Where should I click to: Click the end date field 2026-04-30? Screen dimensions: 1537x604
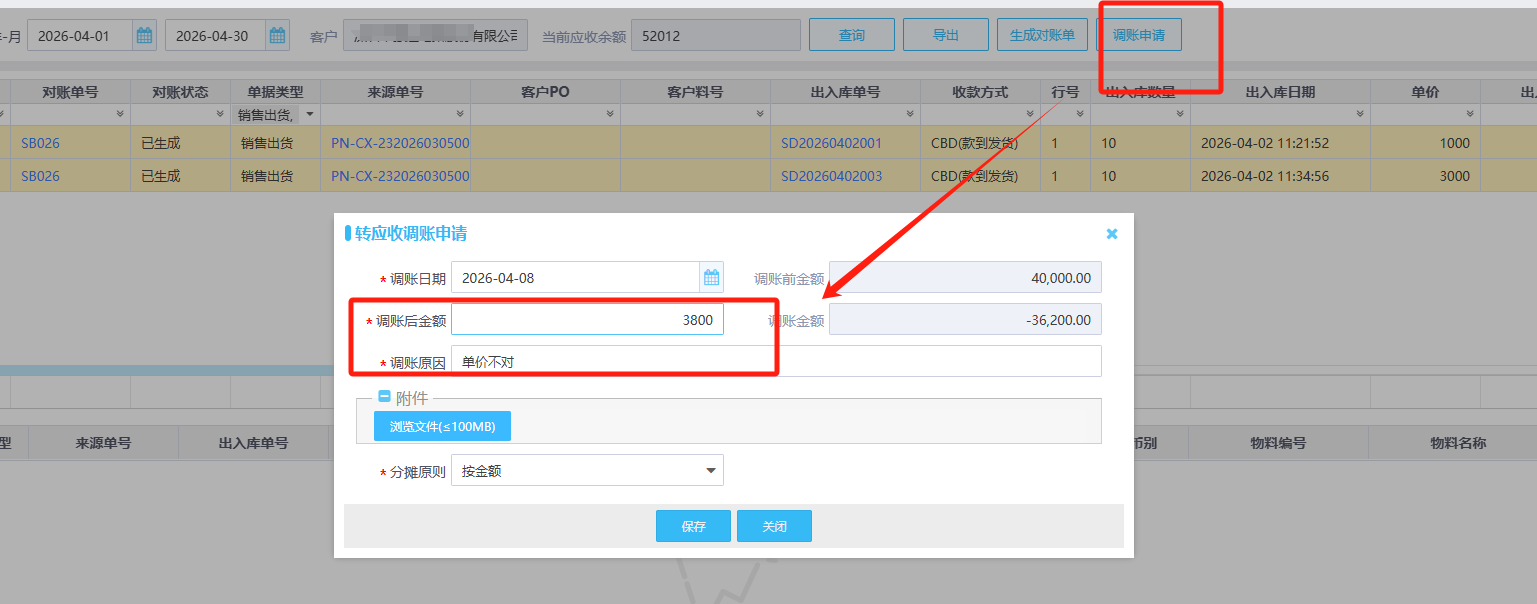tap(216, 36)
